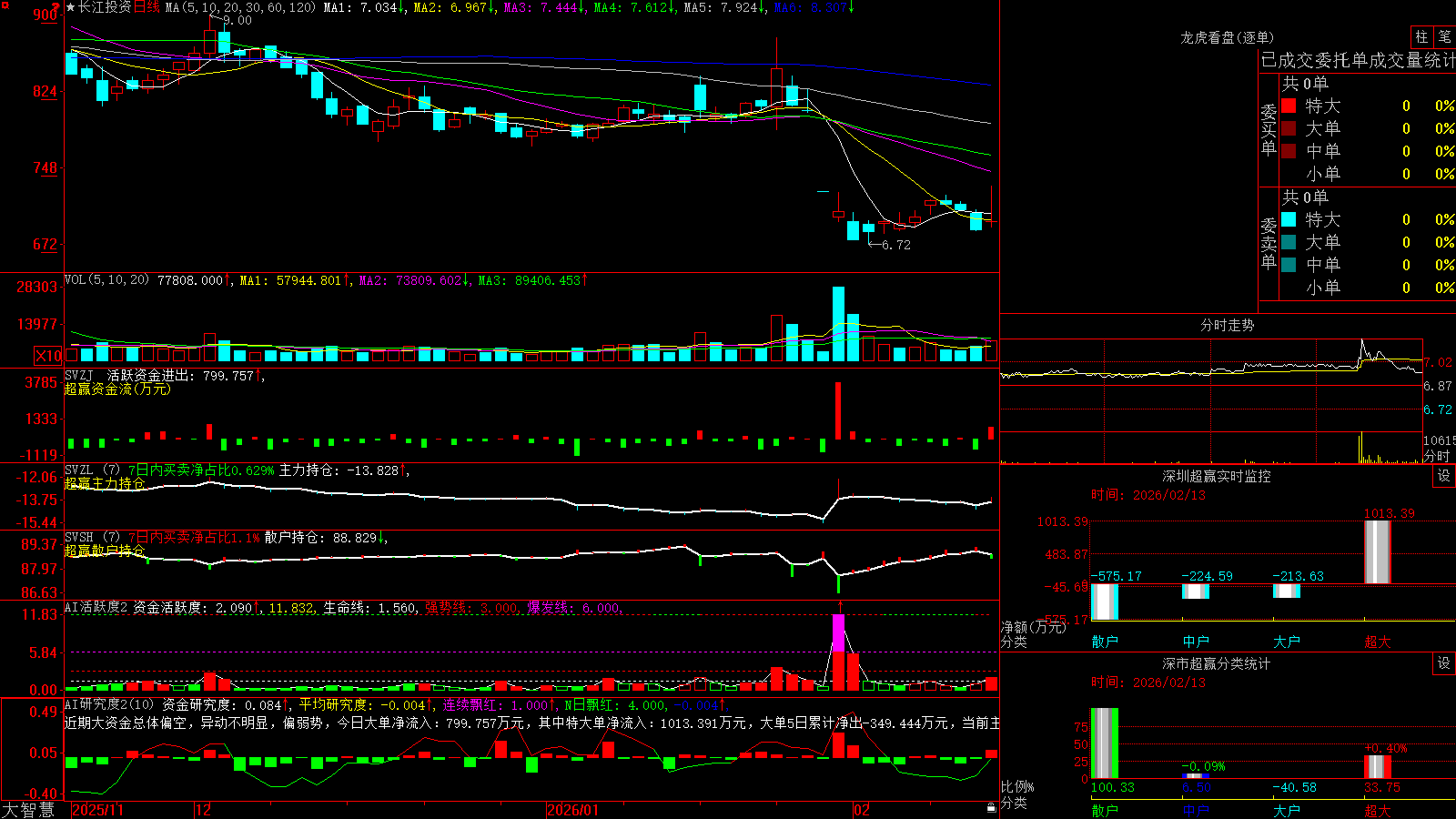Click the 爆发线: 6.000 legend text
1456x819 pixels.
click(x=573, y=608)
